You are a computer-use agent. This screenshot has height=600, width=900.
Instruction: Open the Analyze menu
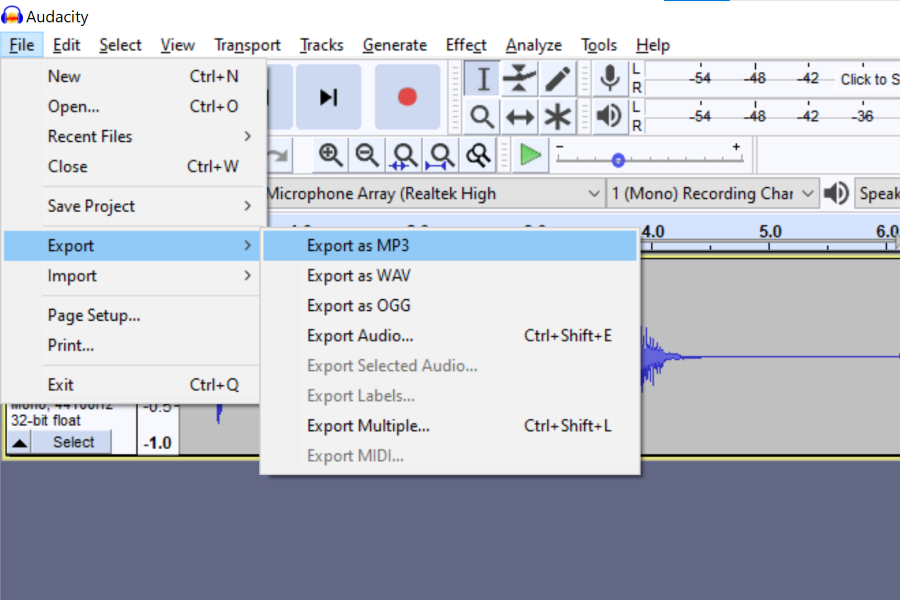534,45
